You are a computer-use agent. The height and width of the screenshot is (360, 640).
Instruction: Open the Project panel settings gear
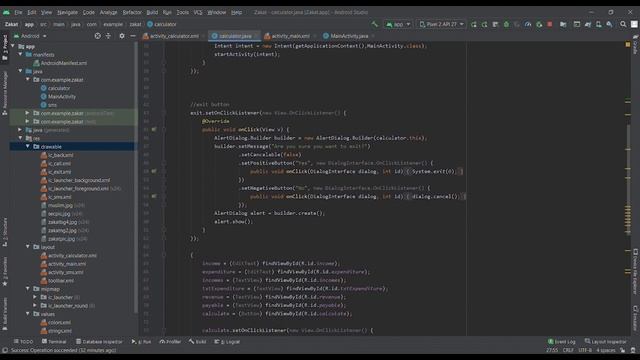122,36
